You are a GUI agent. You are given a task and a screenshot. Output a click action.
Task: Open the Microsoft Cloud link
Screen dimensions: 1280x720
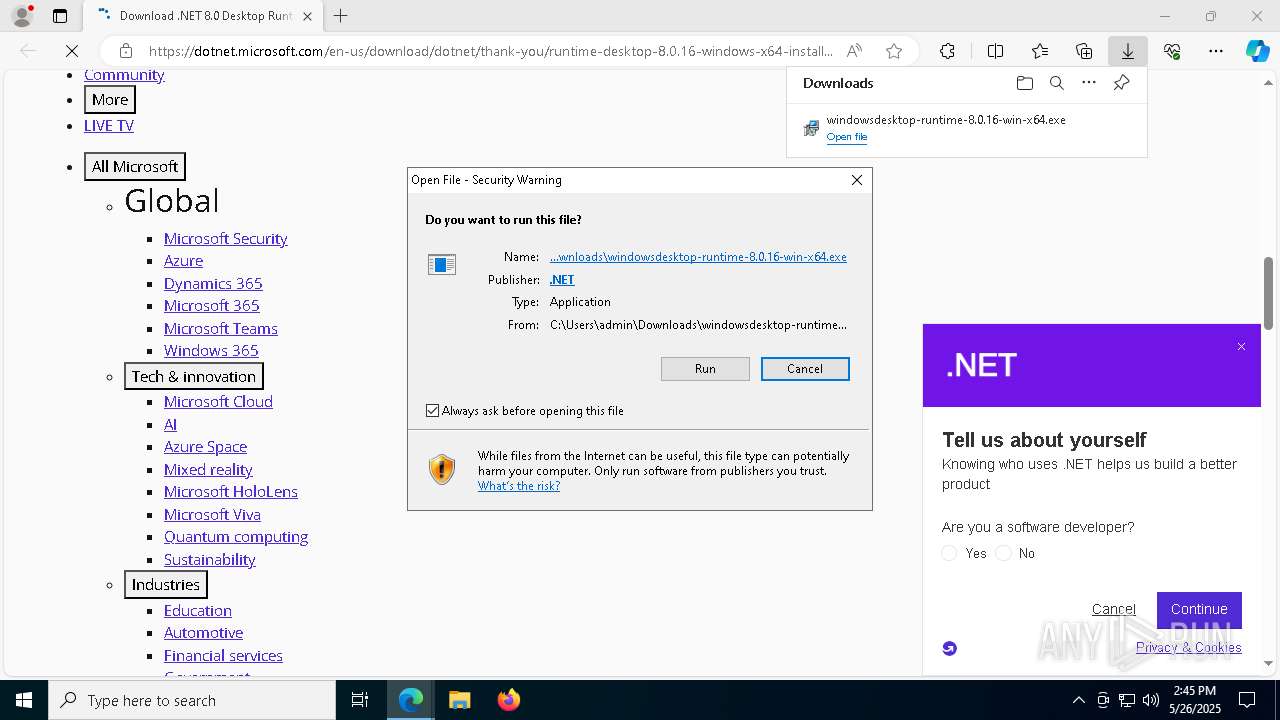click(x=218, y=402)
